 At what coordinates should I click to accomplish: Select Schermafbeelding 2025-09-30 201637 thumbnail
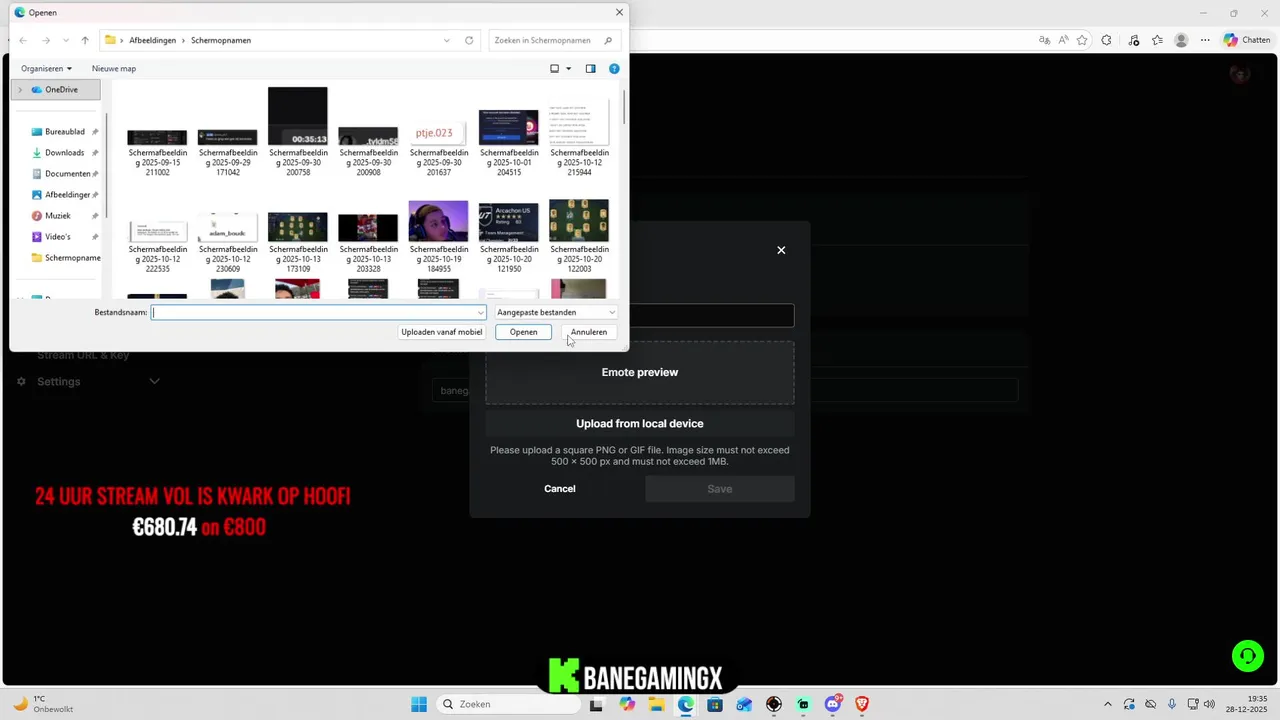pos(438,135)
